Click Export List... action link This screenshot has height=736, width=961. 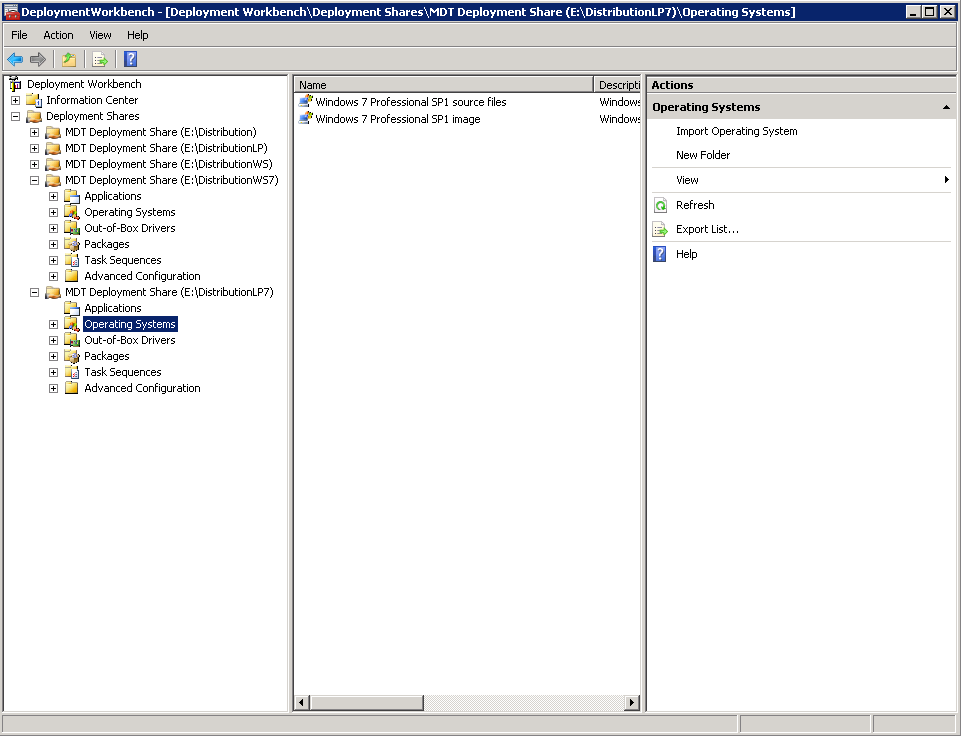point(707,229)
